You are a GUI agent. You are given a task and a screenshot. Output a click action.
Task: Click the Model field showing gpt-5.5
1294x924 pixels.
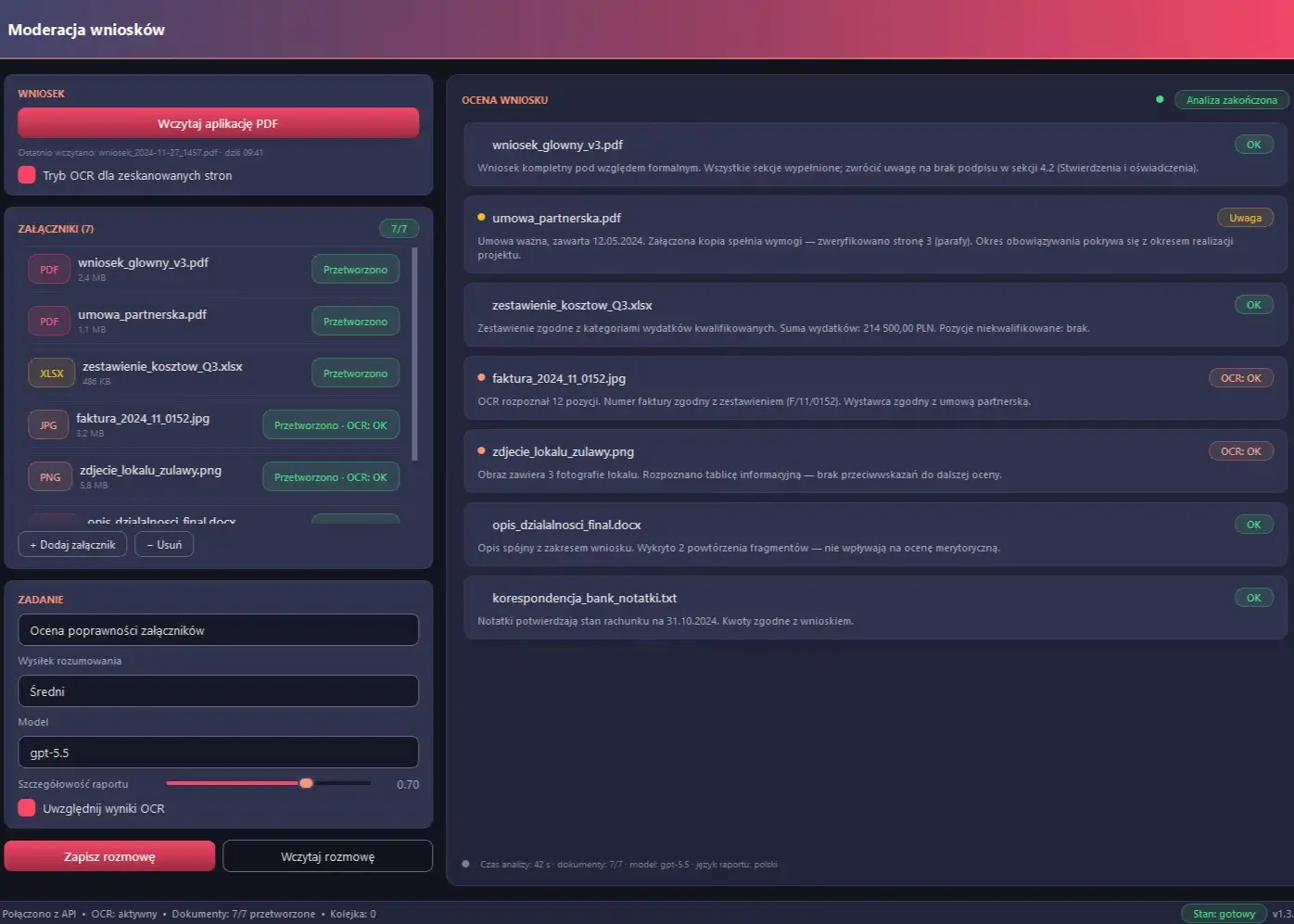pos(219,753)
